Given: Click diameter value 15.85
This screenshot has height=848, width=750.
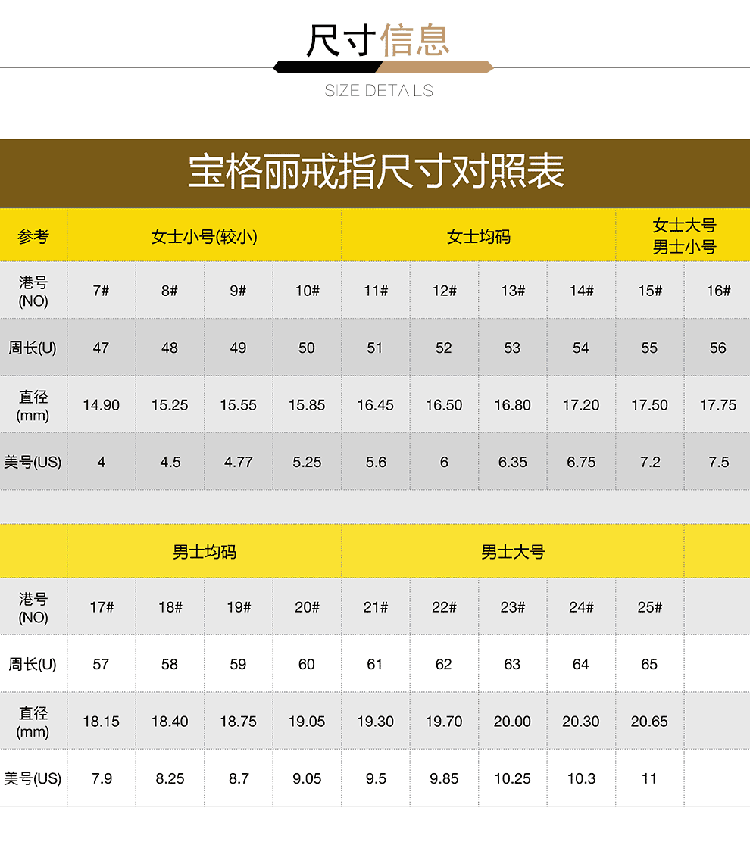Looking at the screenshot, I should [307, 405].
